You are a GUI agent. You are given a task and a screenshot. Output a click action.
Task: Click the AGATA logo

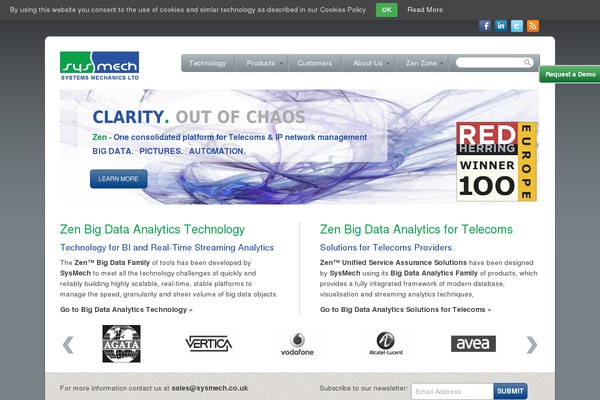pyautogui.click(x=121, y=344)
